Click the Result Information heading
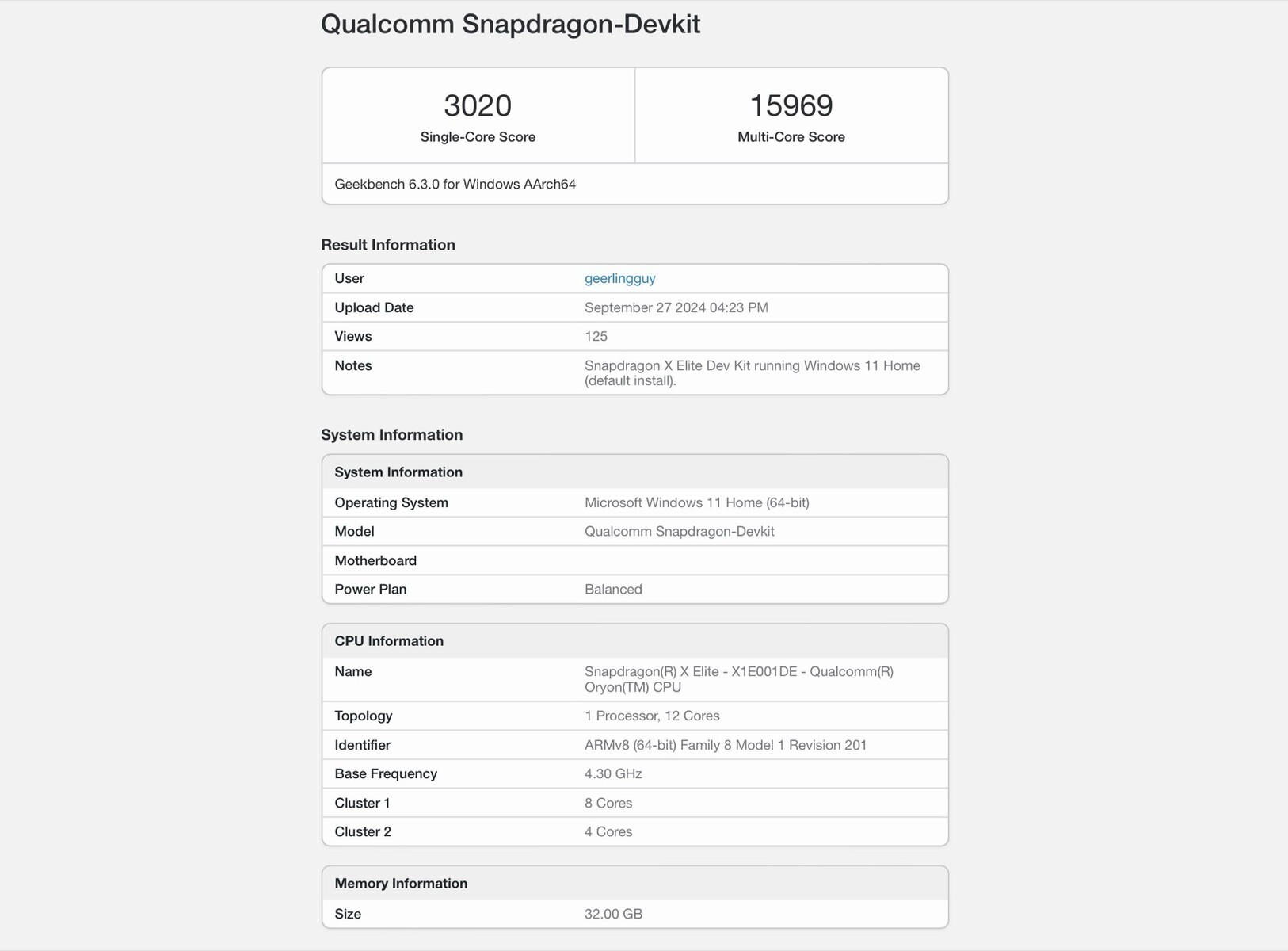The height and width of the screenshot is (951, 1288). point(388,245)
